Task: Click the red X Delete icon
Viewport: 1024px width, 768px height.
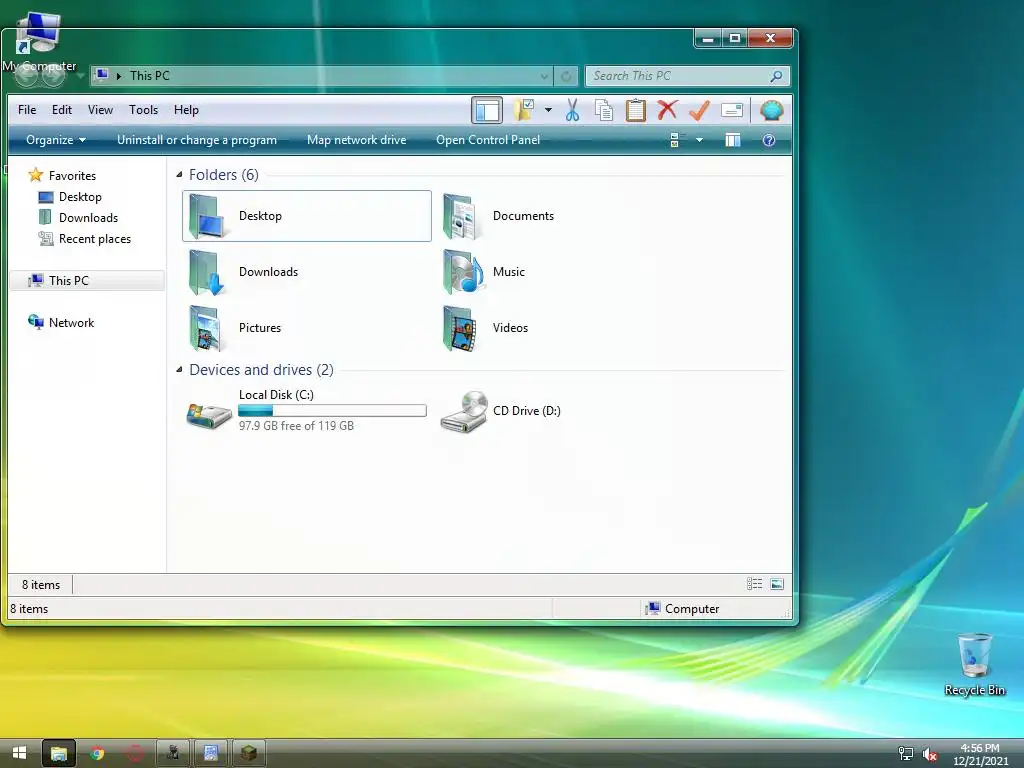Action: pos(667,110)
